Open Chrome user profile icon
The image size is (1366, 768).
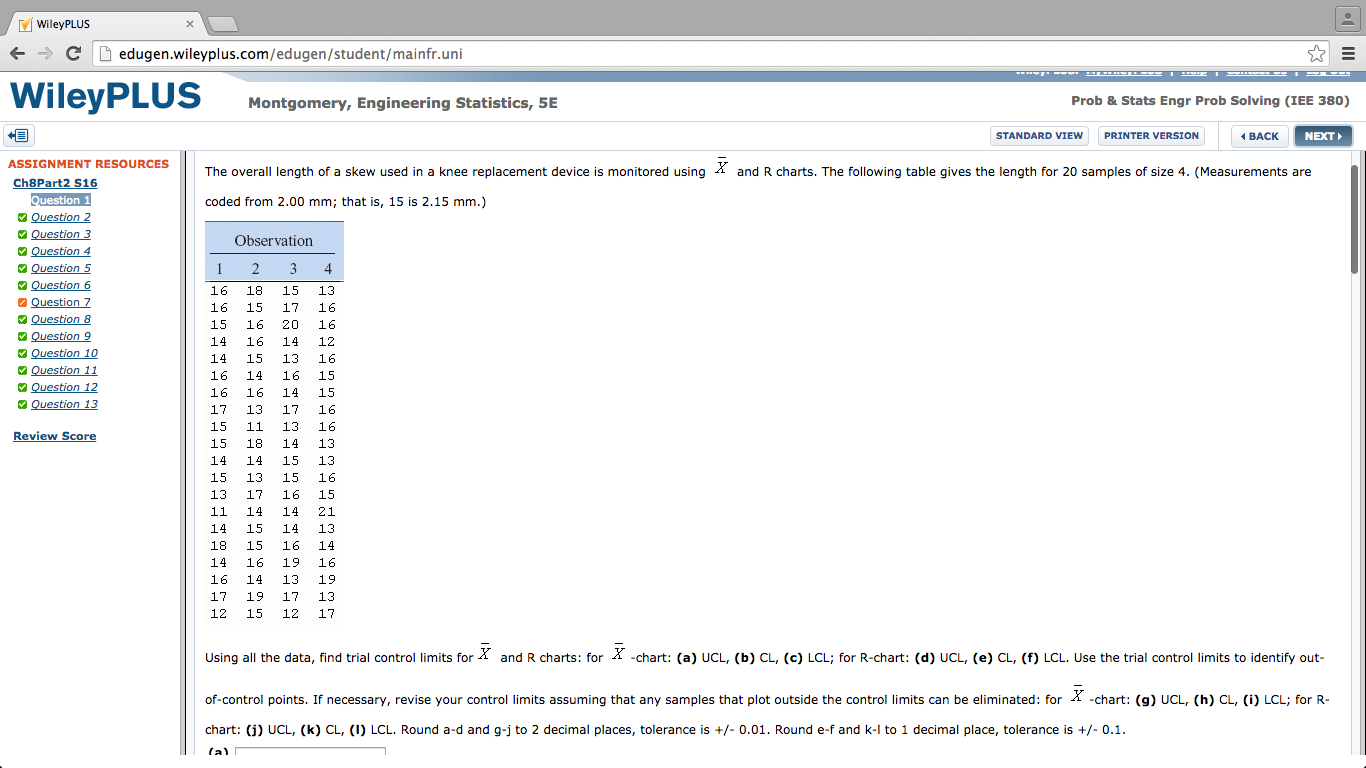(x=1348, y=19)
